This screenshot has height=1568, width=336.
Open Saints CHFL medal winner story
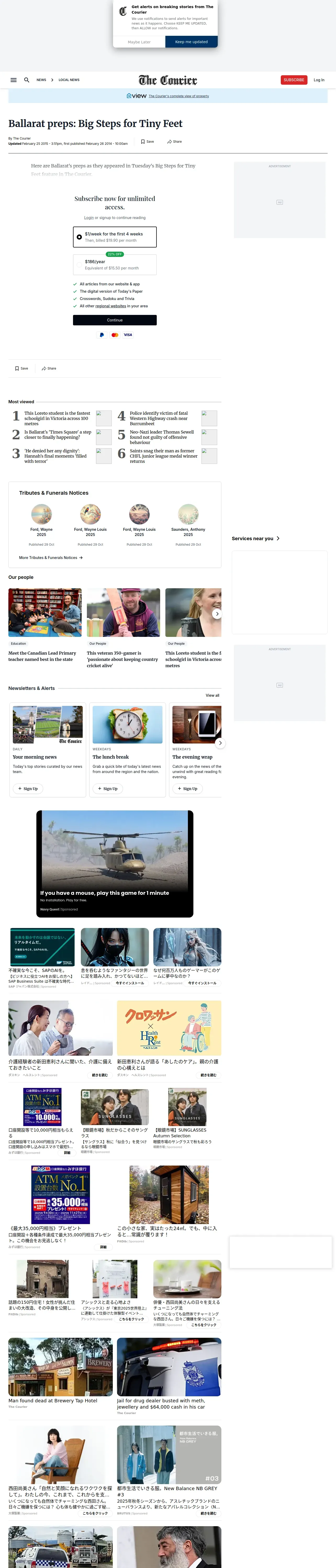[164, 456]
